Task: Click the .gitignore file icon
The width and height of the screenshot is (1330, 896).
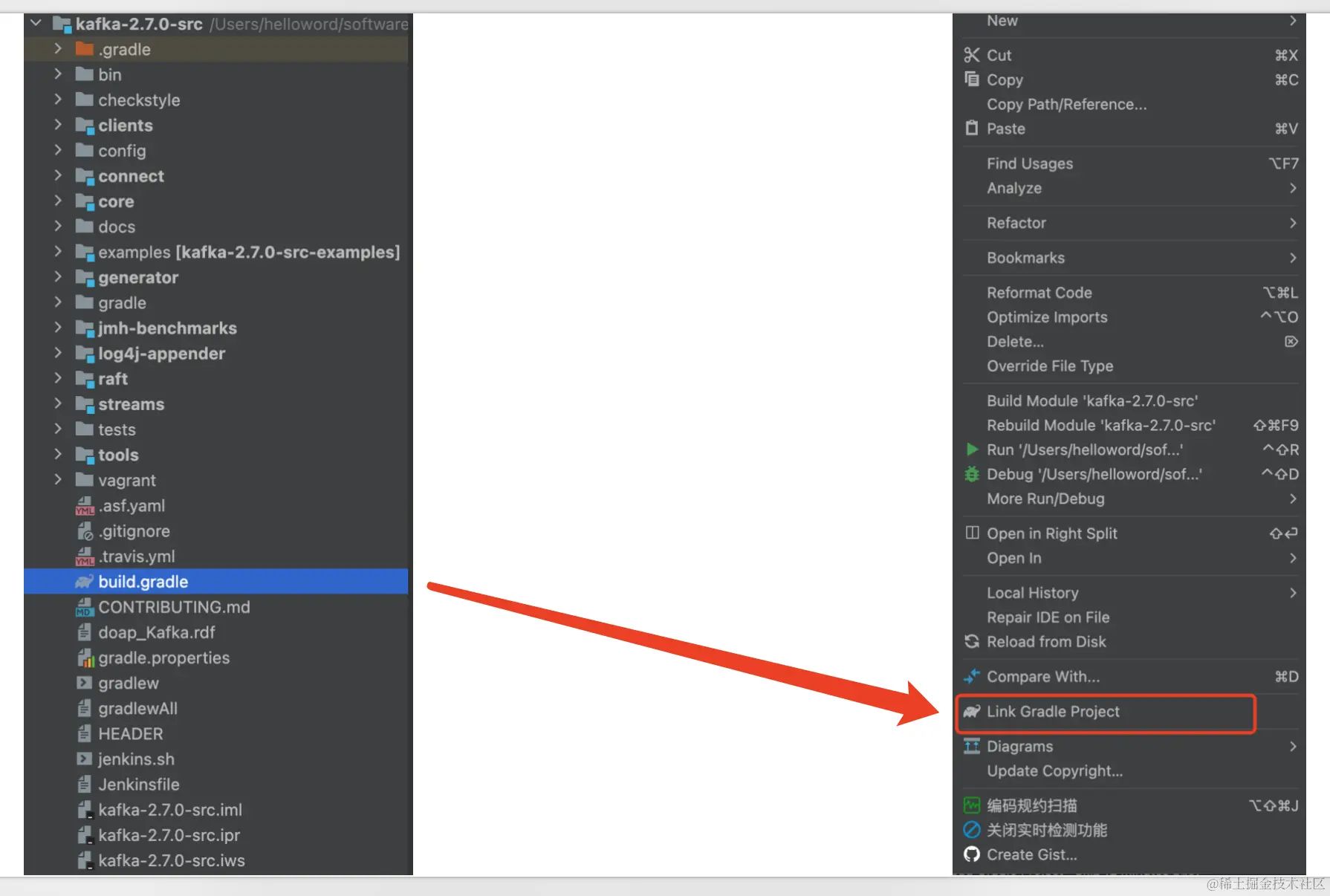Action: coord(85,531)
